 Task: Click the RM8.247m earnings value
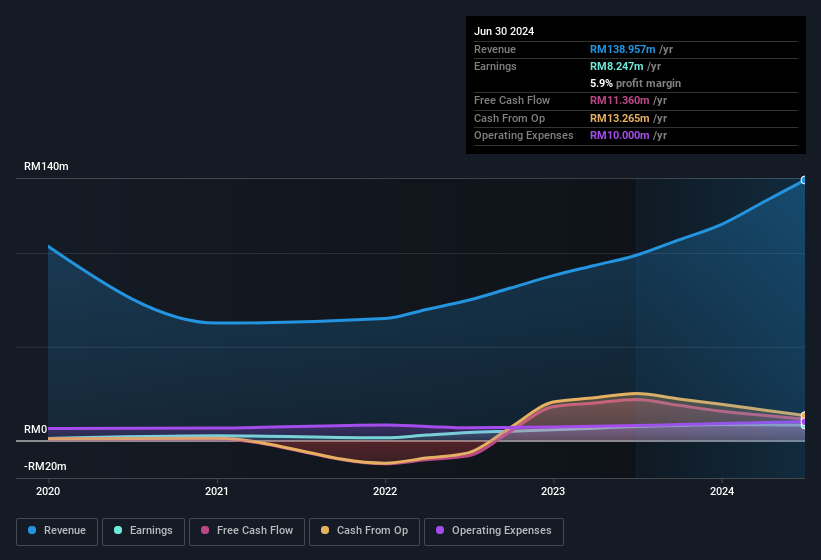point(616,66)
